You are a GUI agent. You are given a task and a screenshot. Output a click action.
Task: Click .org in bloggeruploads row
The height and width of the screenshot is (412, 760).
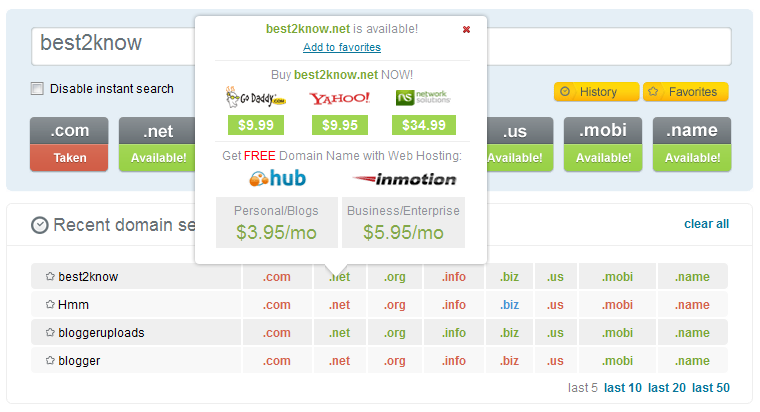395,333
